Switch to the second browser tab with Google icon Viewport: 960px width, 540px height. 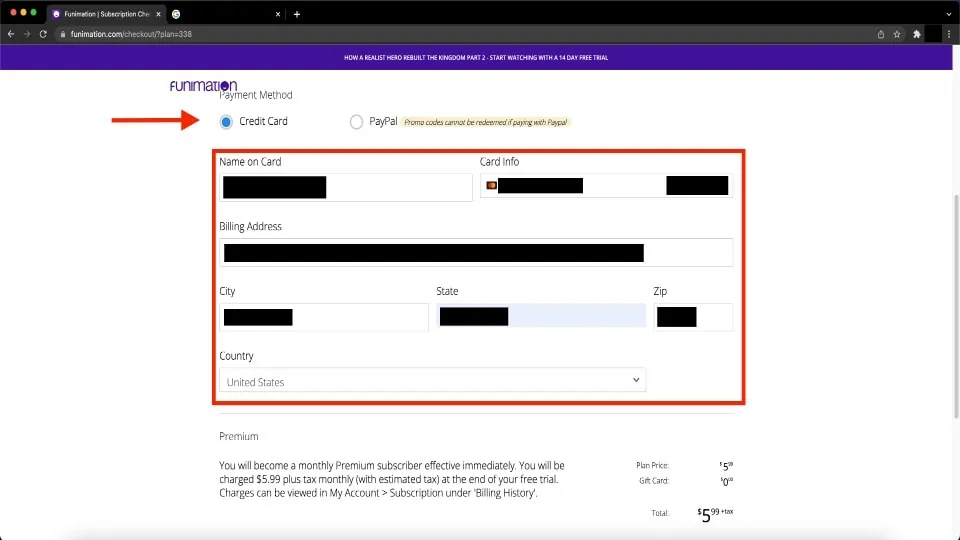pos(224,14)
